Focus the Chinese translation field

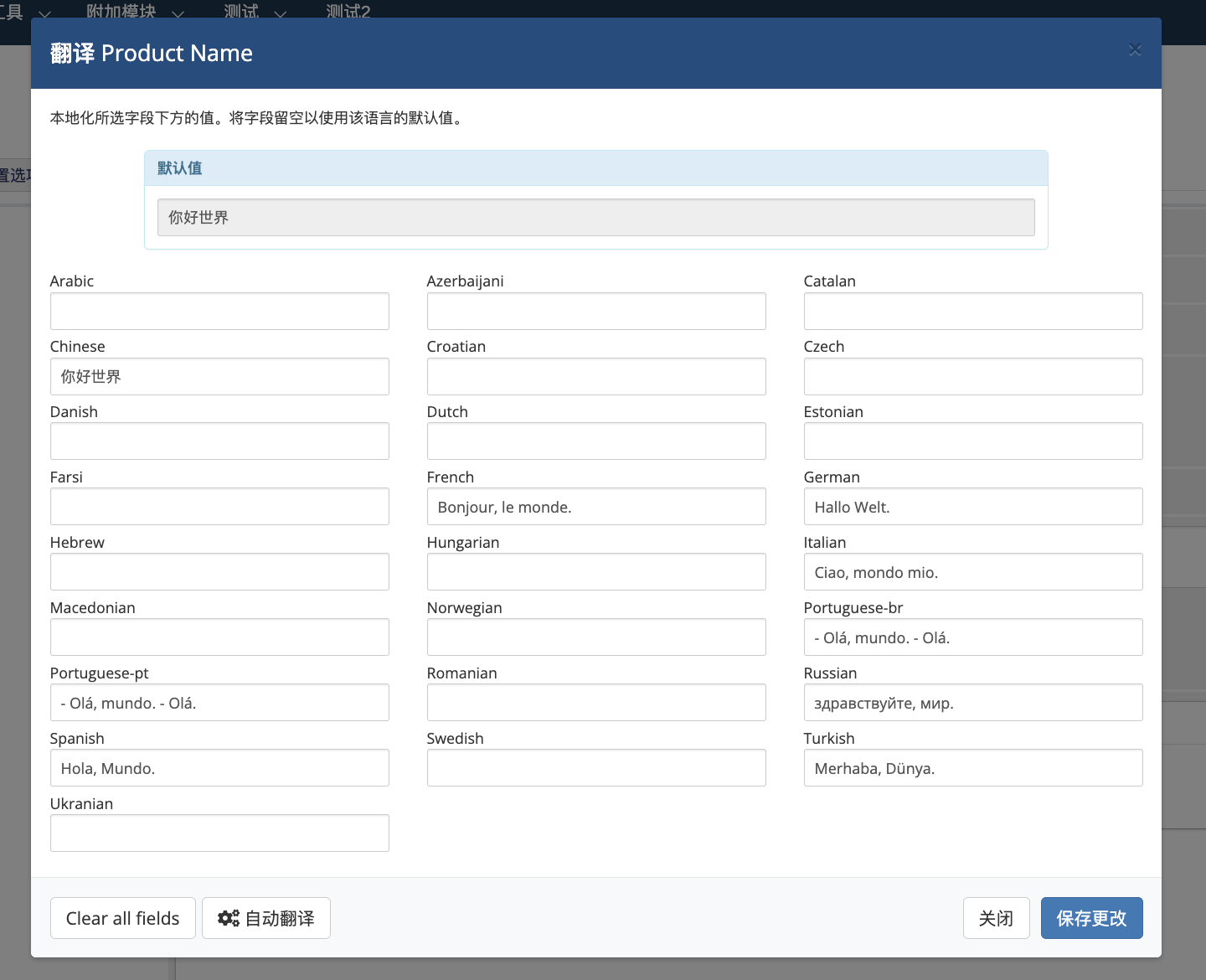coord(219,376)
